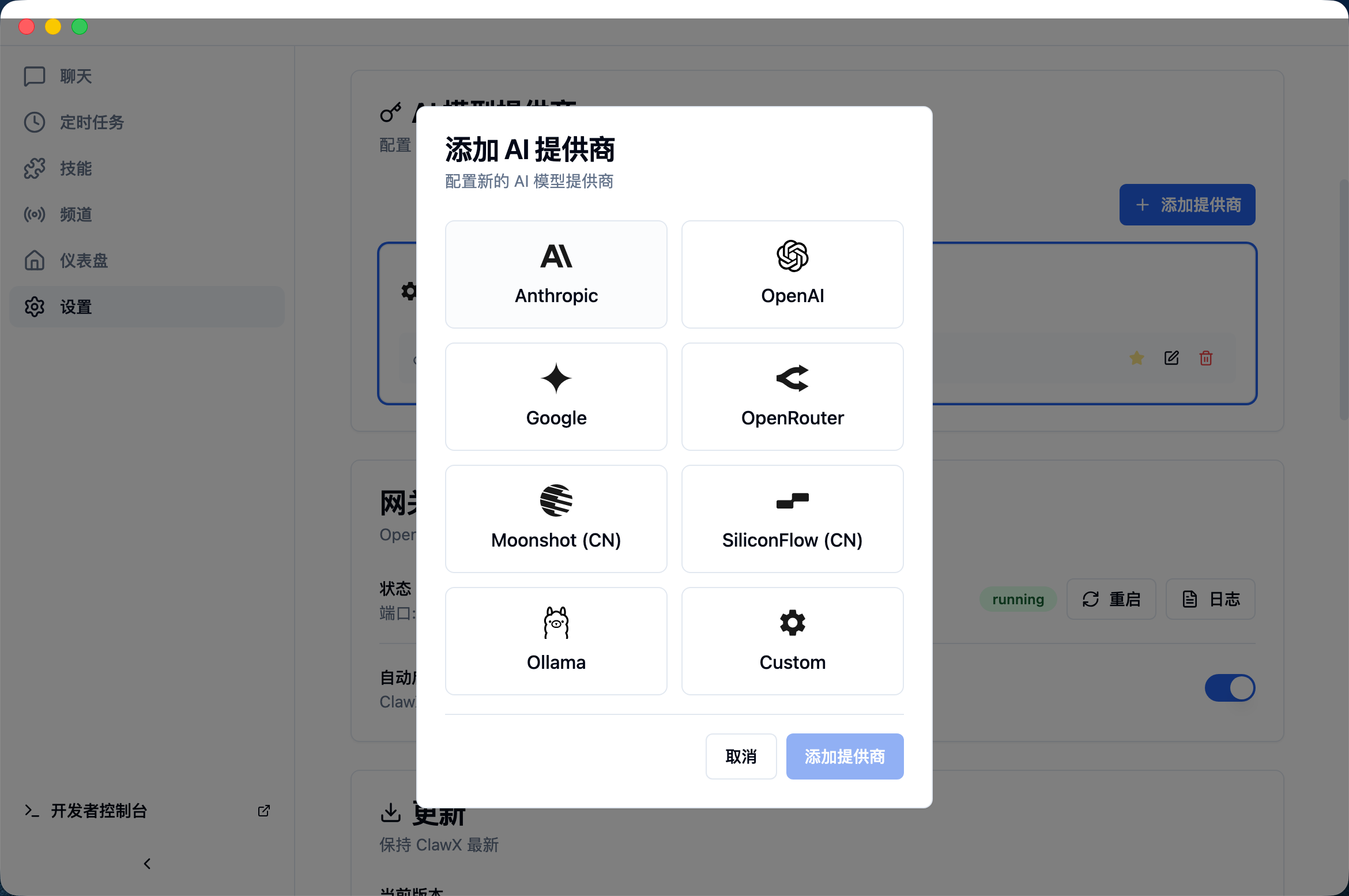Viewport: 1349px width, 896px height.
Task: Go to 定时任务 in sidebar
Action: [x=91, y=122]
